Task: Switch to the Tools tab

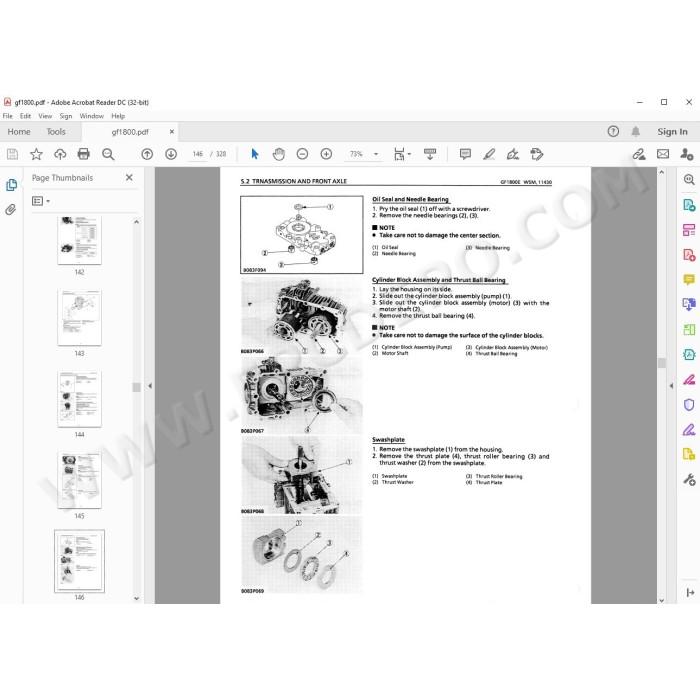Action: coord(56,132)
